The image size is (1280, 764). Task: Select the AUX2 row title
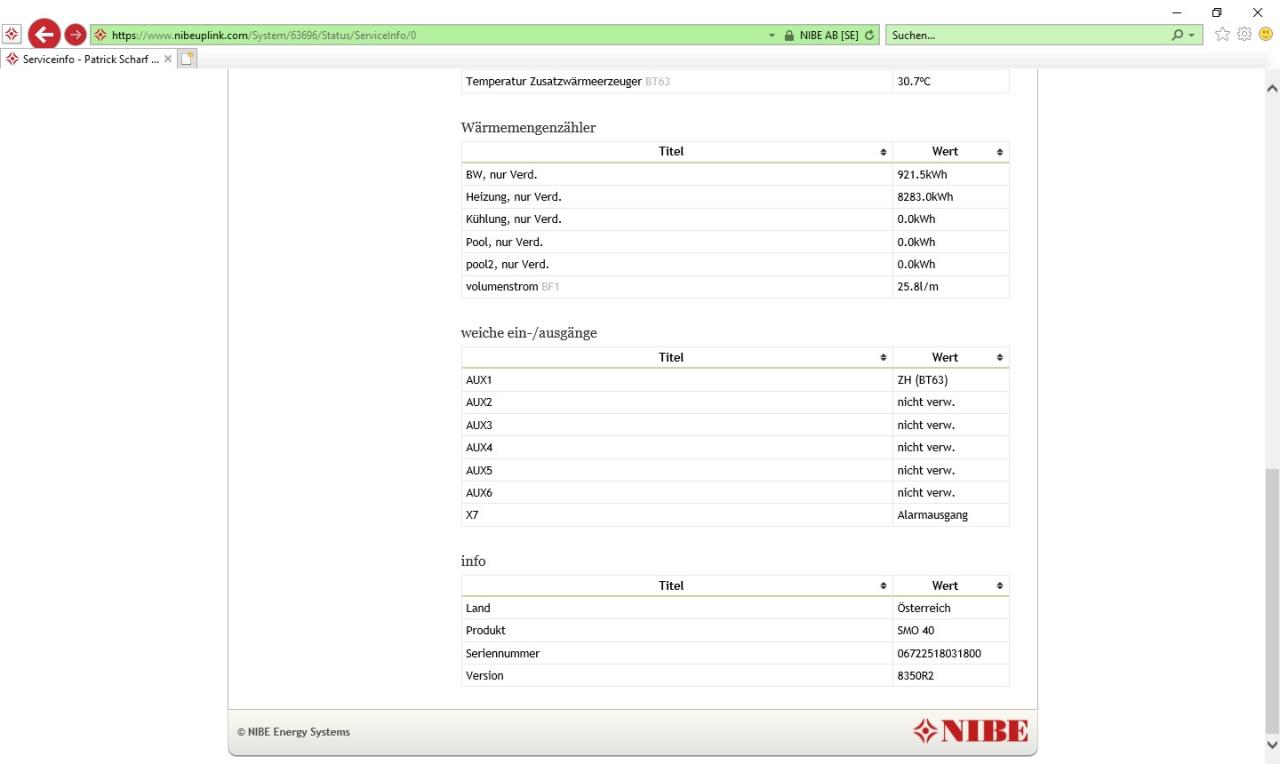[479, 402]
